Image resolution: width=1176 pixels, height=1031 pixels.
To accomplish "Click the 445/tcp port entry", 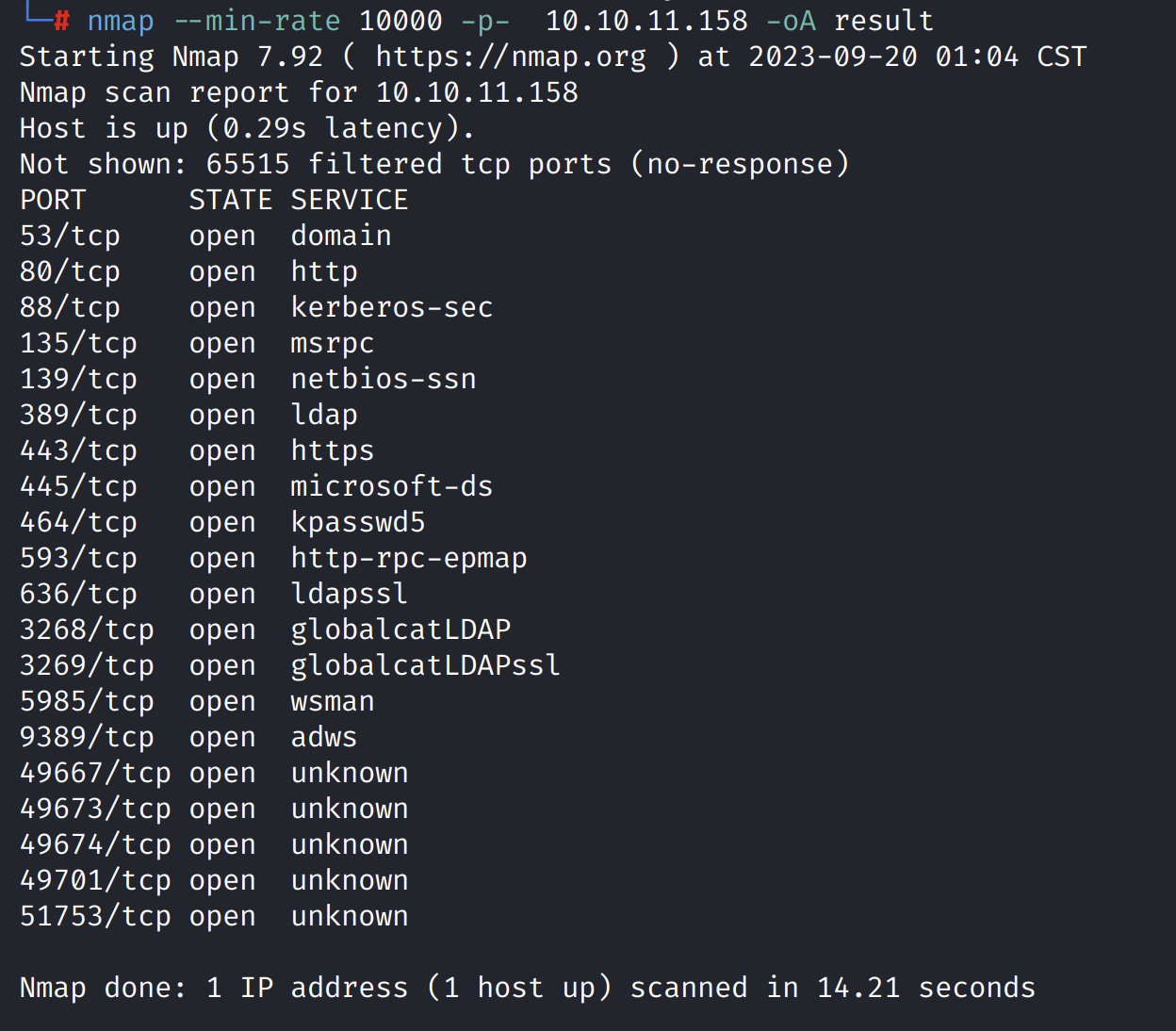I will [78, 486].
